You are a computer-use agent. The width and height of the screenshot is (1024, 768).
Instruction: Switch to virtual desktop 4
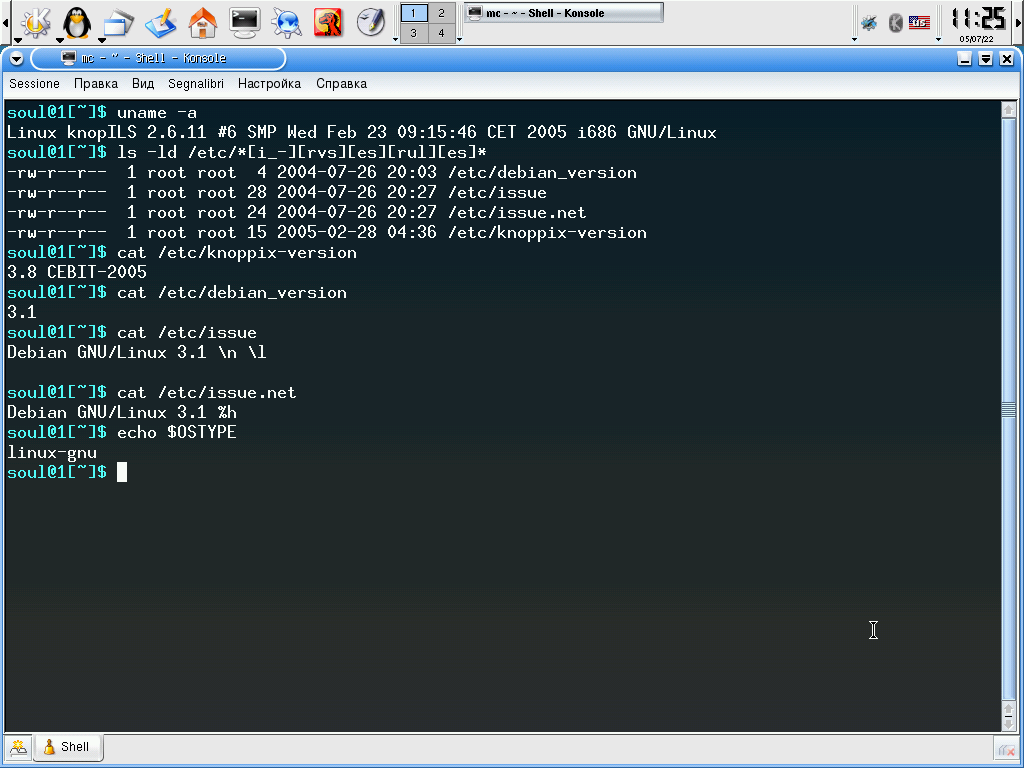click(441, 33)
